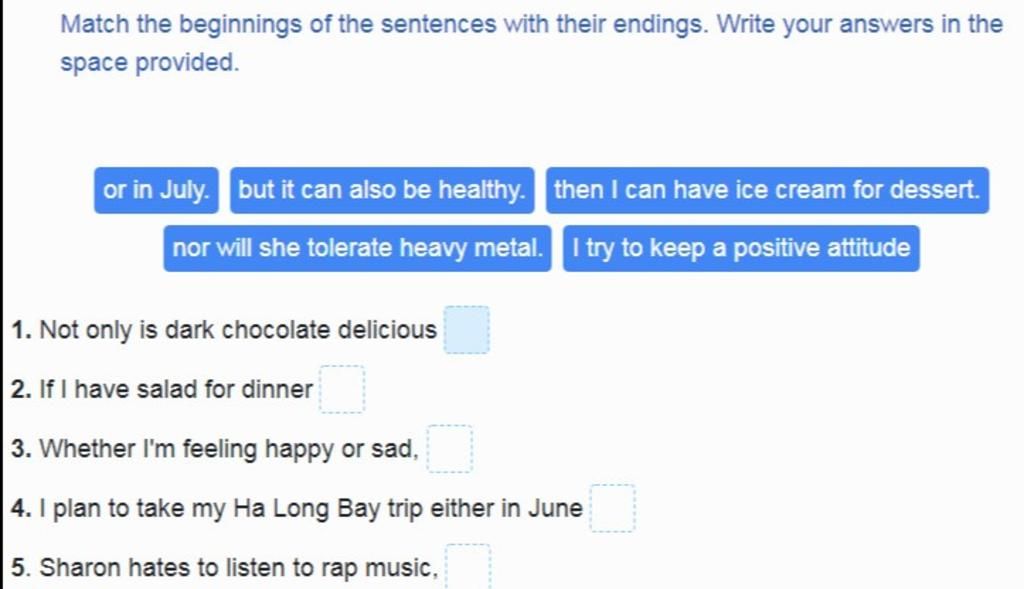This screenshot has width=1024, height=589.
Task: Select the 'or in July.' answer chip
Action: tap(156, 190)
